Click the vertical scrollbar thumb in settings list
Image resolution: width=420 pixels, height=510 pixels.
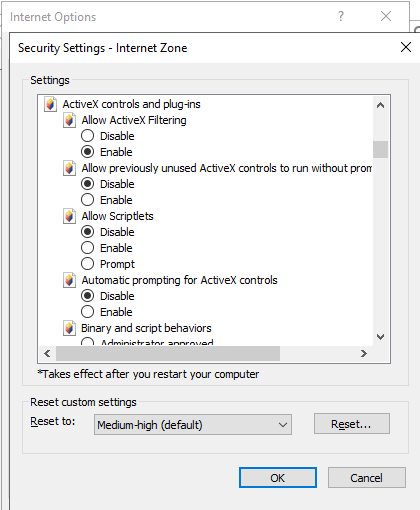(x=380, y=149)
